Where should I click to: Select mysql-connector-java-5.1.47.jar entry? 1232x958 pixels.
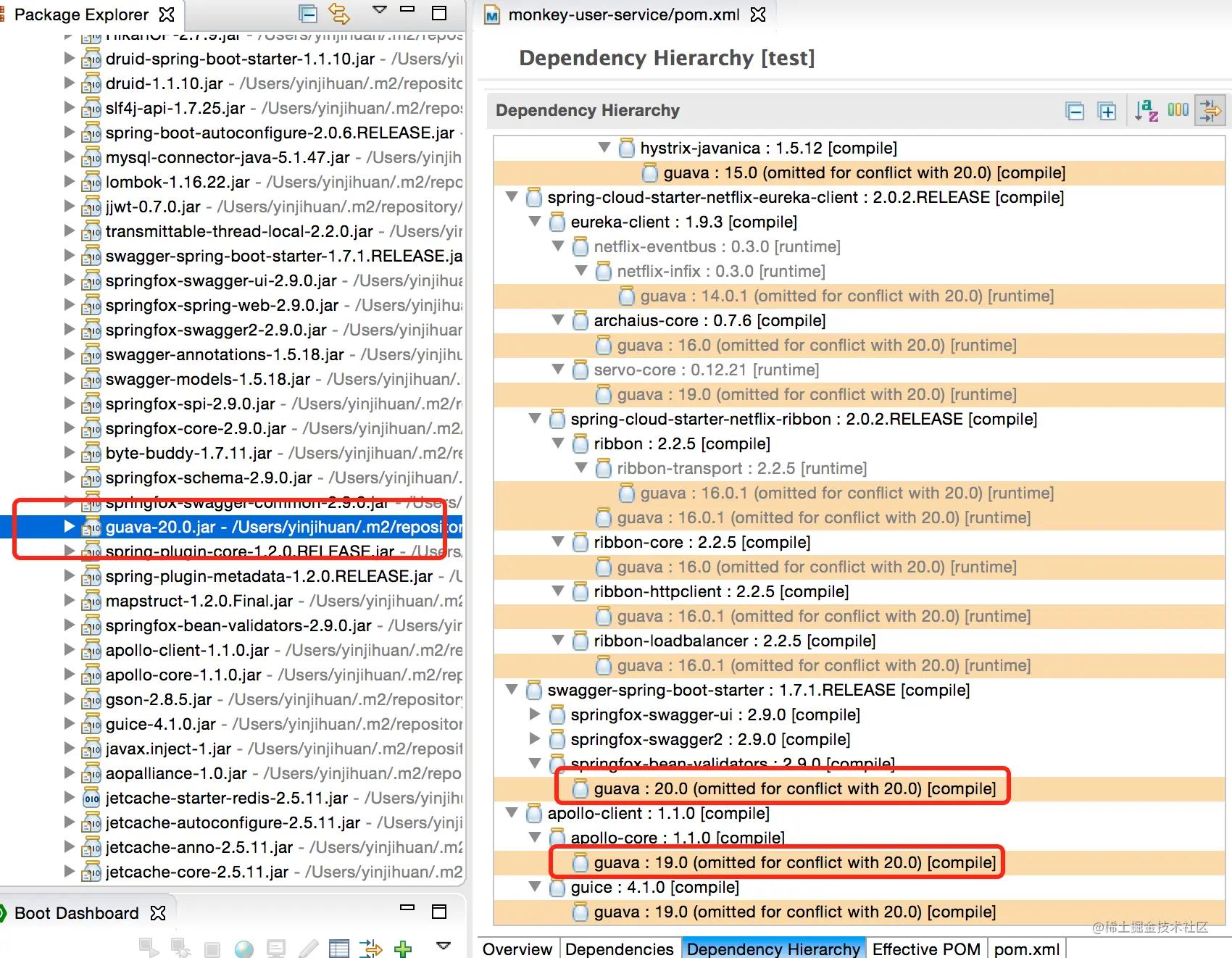pos(228,157)
